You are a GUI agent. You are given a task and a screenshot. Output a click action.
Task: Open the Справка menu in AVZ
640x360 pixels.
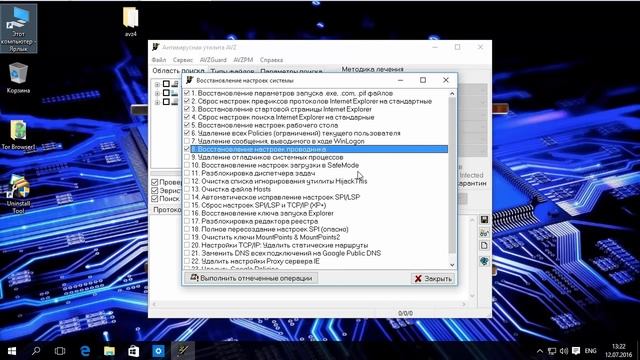[271, 60]
